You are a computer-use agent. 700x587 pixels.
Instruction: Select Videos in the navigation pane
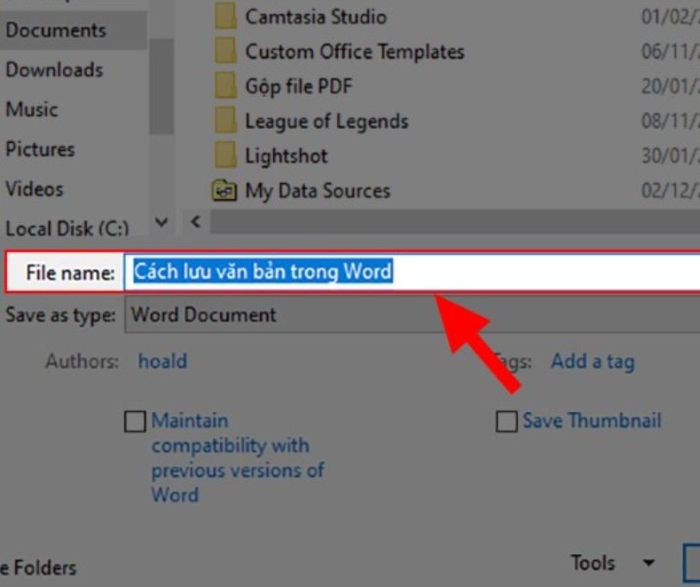pyautogui.click(x=35, y=189)
